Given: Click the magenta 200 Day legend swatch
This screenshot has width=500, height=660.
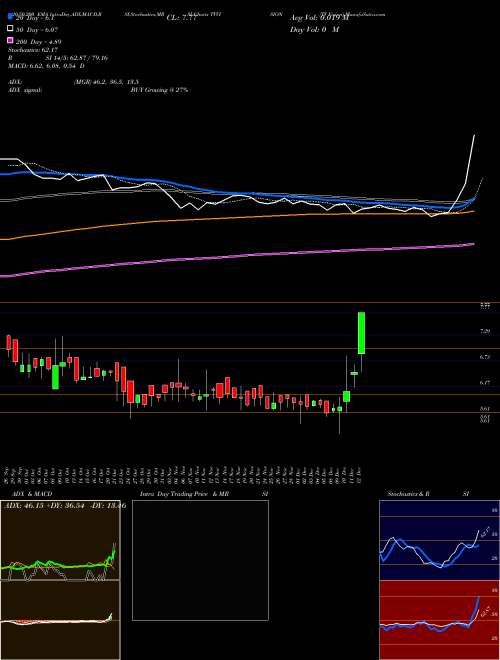Looking at the screenshot, I should pos(10,41).
